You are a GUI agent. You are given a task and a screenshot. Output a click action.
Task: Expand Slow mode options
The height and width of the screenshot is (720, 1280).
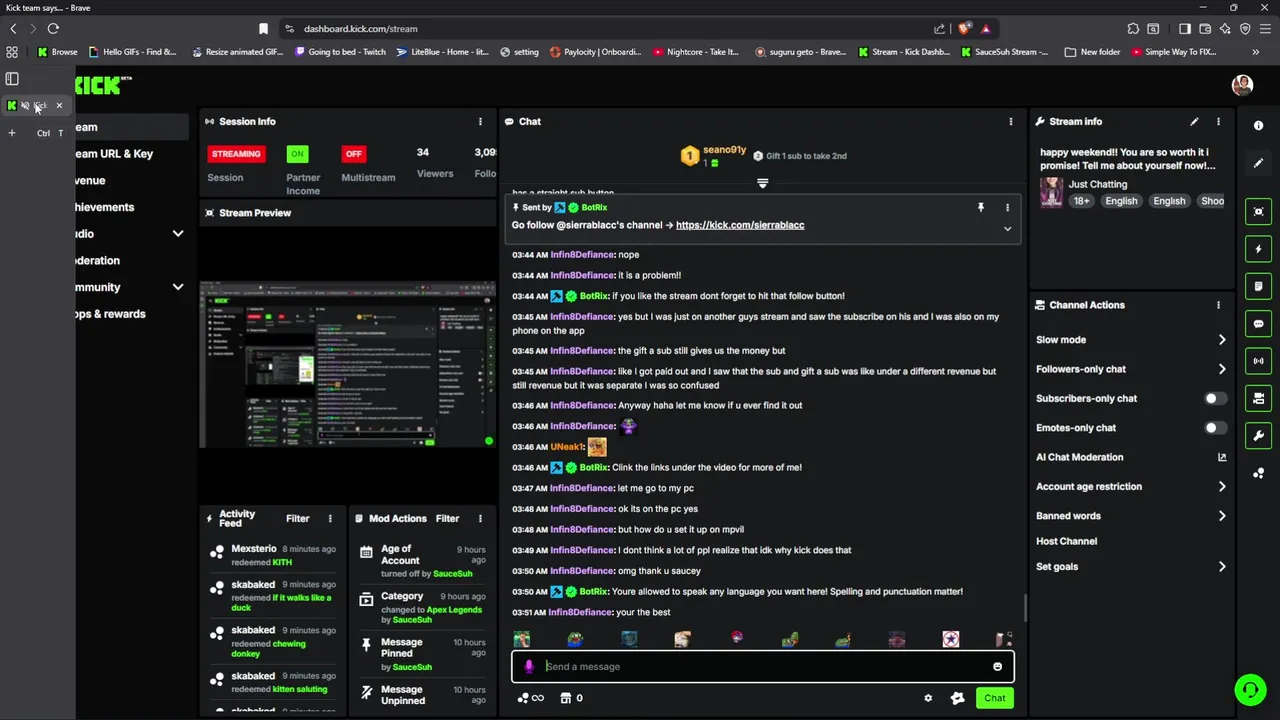pyautogui.click(x=1222, y=340)
